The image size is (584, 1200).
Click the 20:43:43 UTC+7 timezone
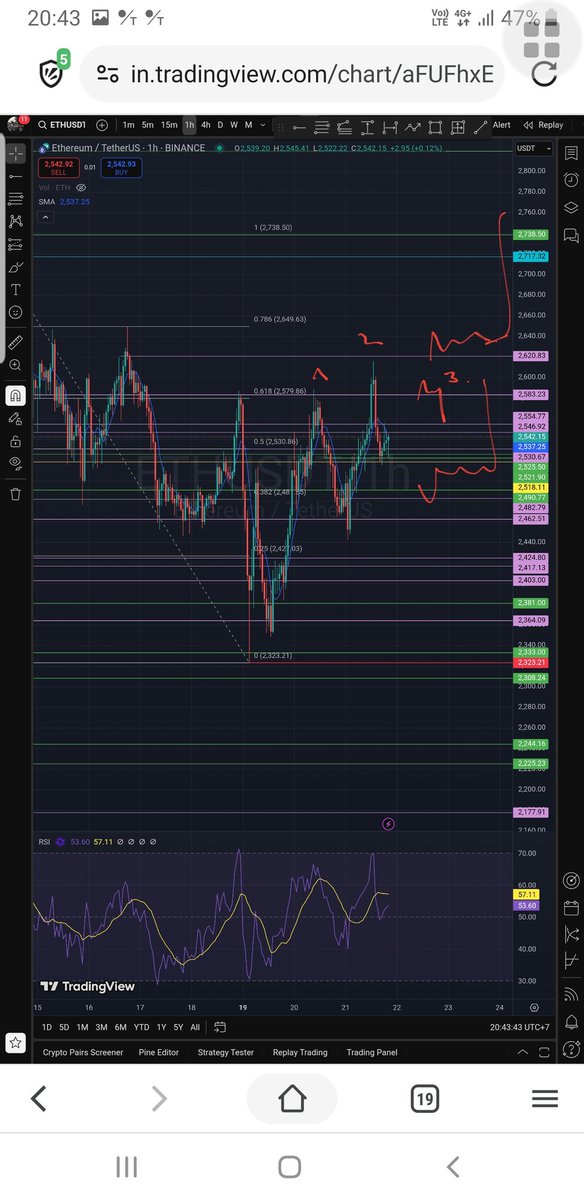tap(518, 1027)
